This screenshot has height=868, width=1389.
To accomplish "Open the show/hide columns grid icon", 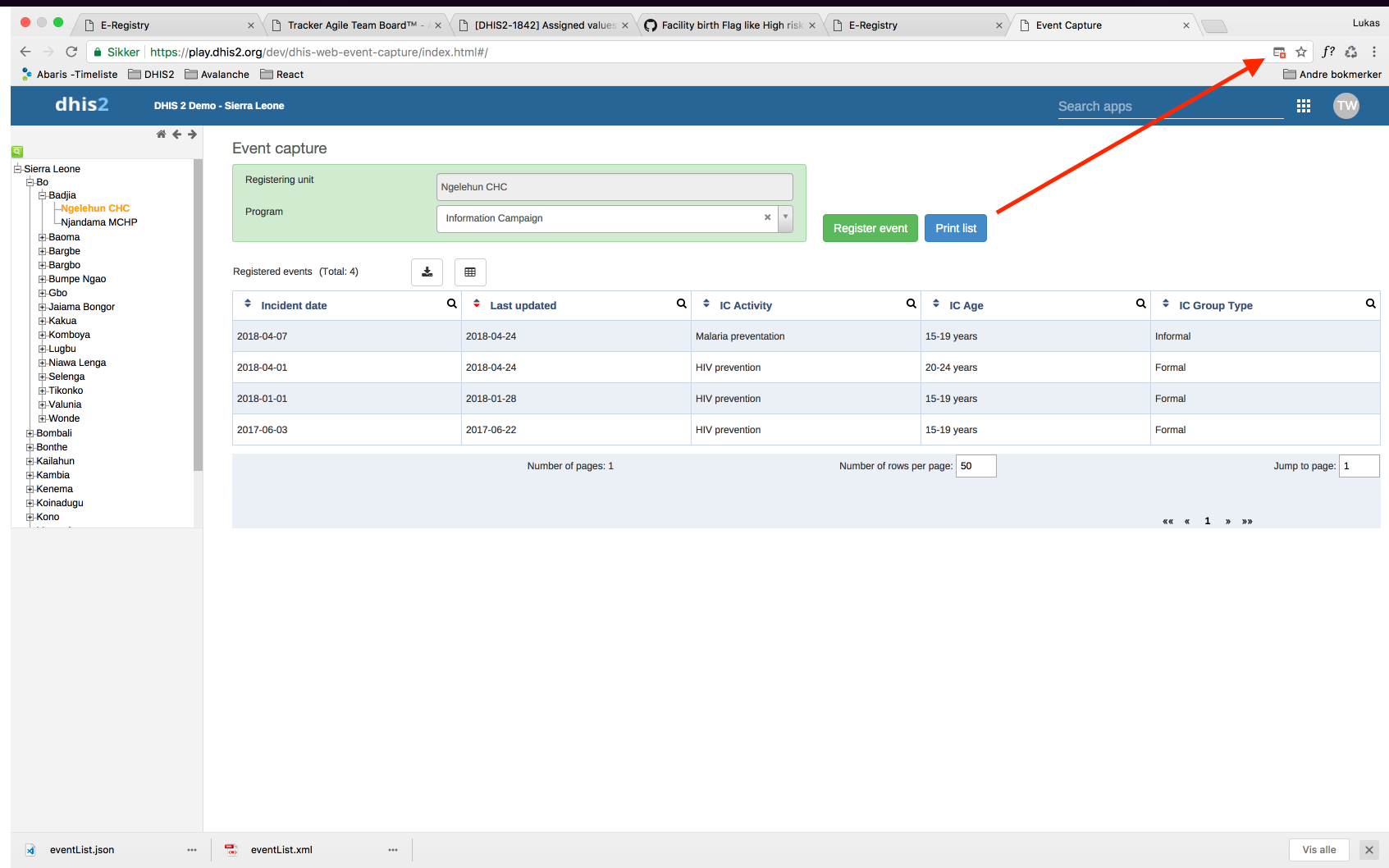I will [x=470, y=272].
